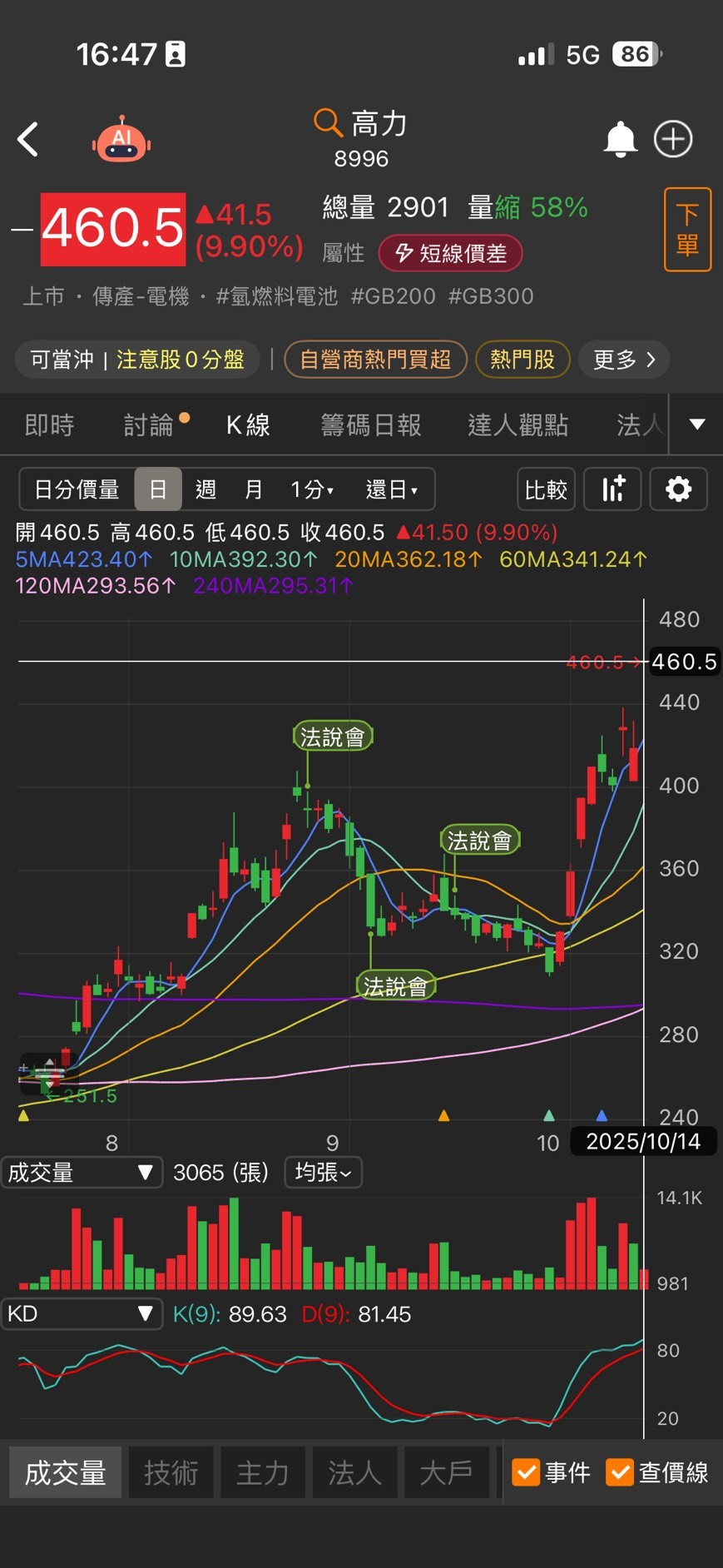Tap the 熱門股 tag
The height and width of the screenshot is (1568, 723).
(522, 360)
